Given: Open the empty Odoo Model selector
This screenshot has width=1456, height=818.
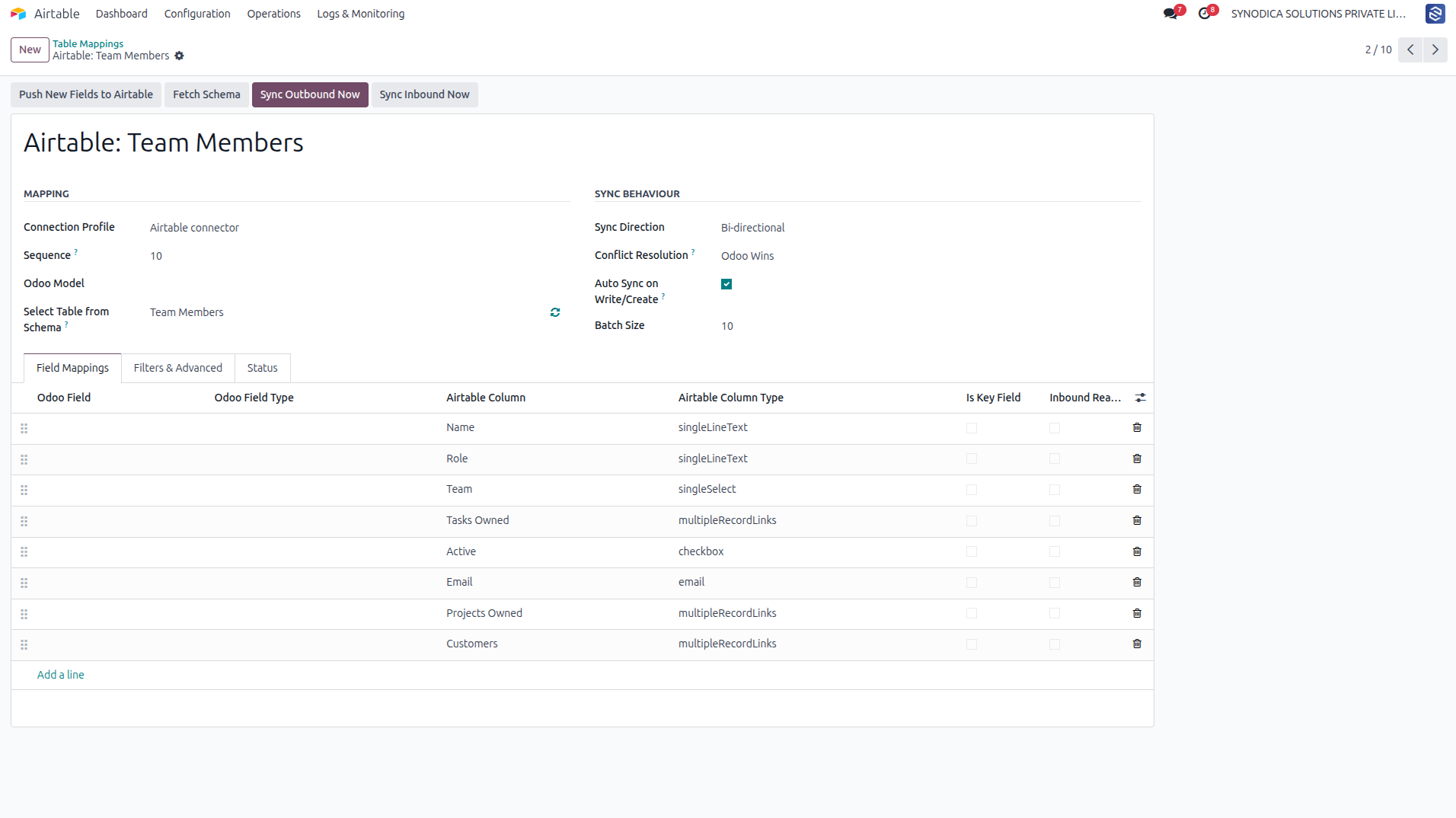Looking at the screenshot, I should [x=359, y=283].
